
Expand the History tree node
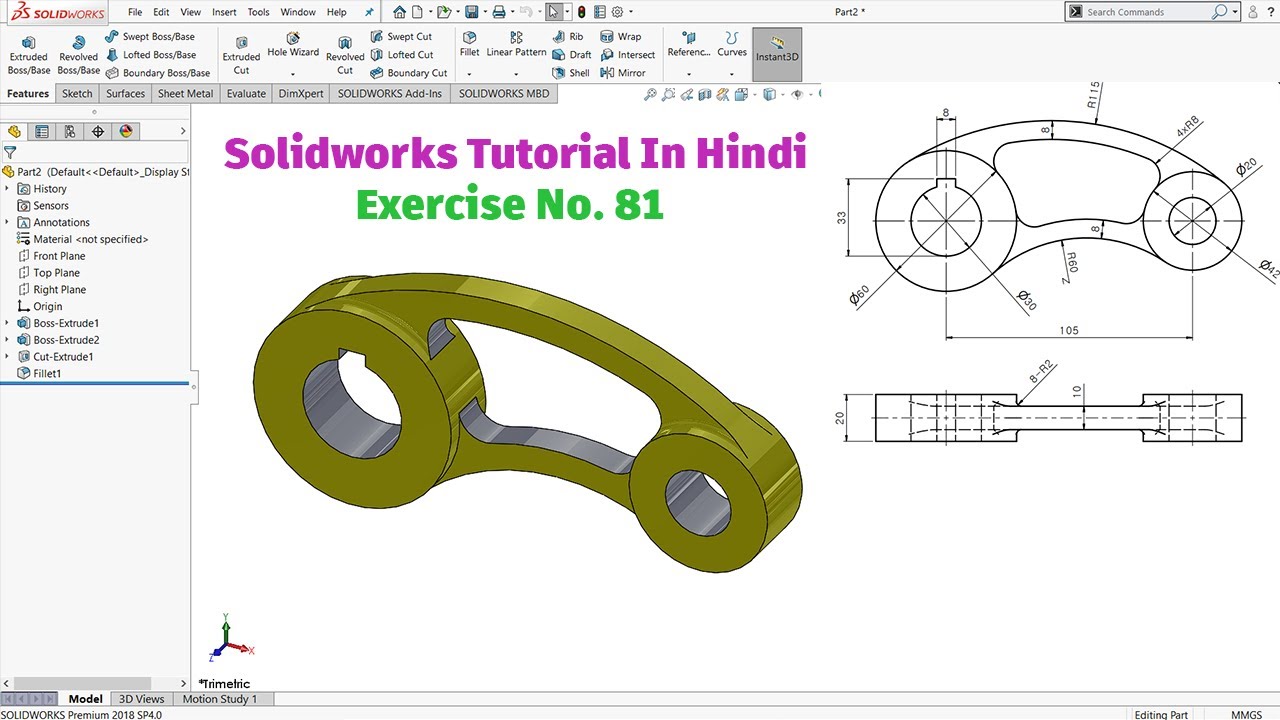pos(7,188)
